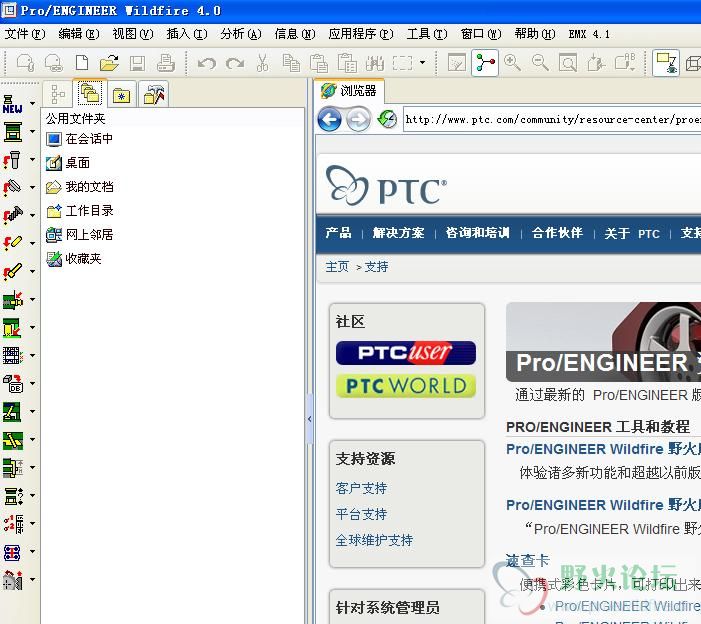The height and width of the screenshot is (624, 701).
Task: Expand the dropdown beside the EMX DB icon
Action: coord(32,384)
